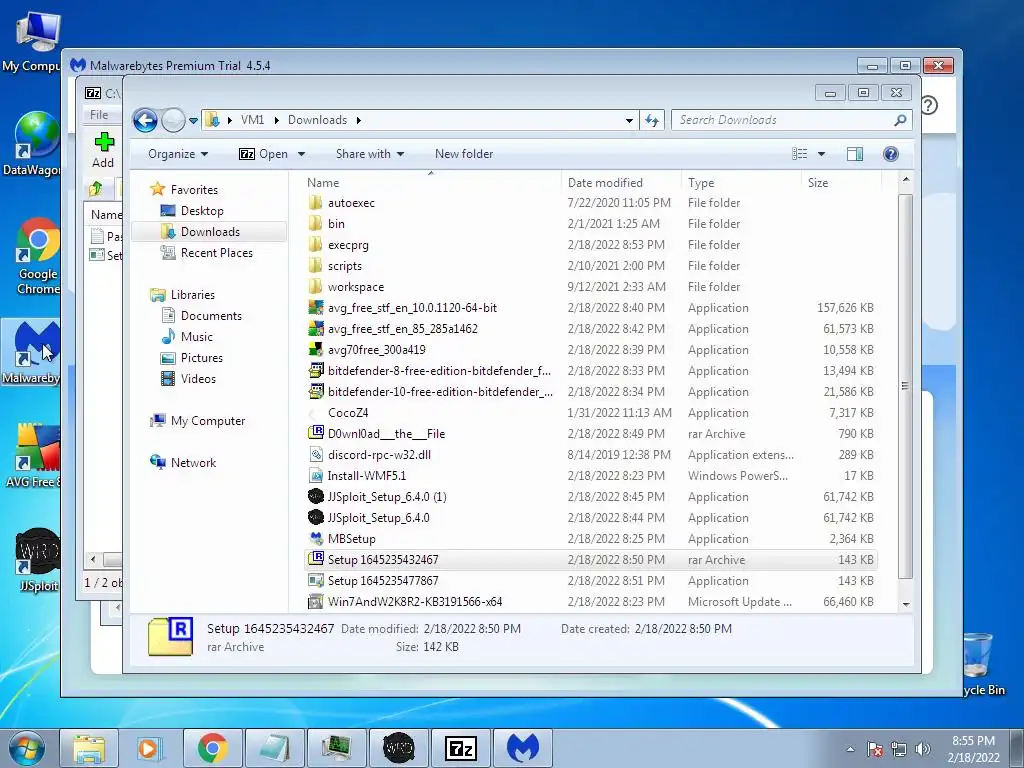Open Google Chrome from taskbar
1024x768 pixels.
tap(212, 748)
